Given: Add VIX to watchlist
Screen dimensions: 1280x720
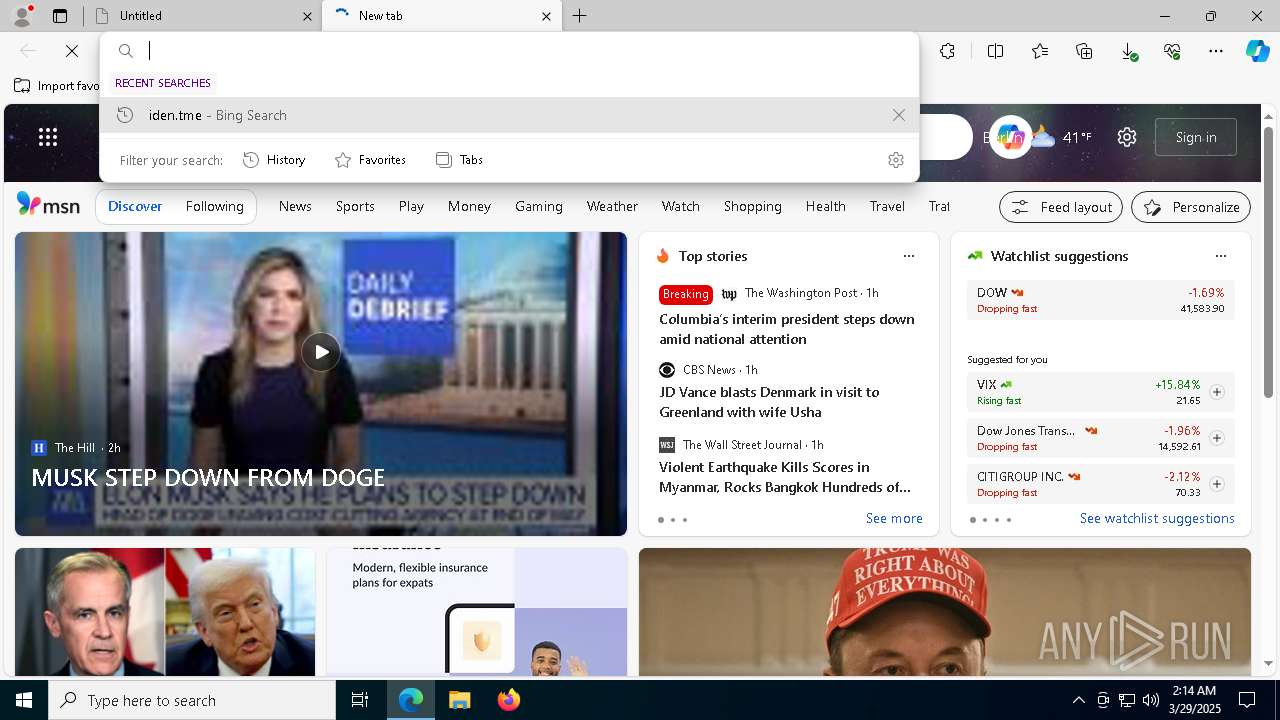Looking at the screenshot, I should [1217, 392].
